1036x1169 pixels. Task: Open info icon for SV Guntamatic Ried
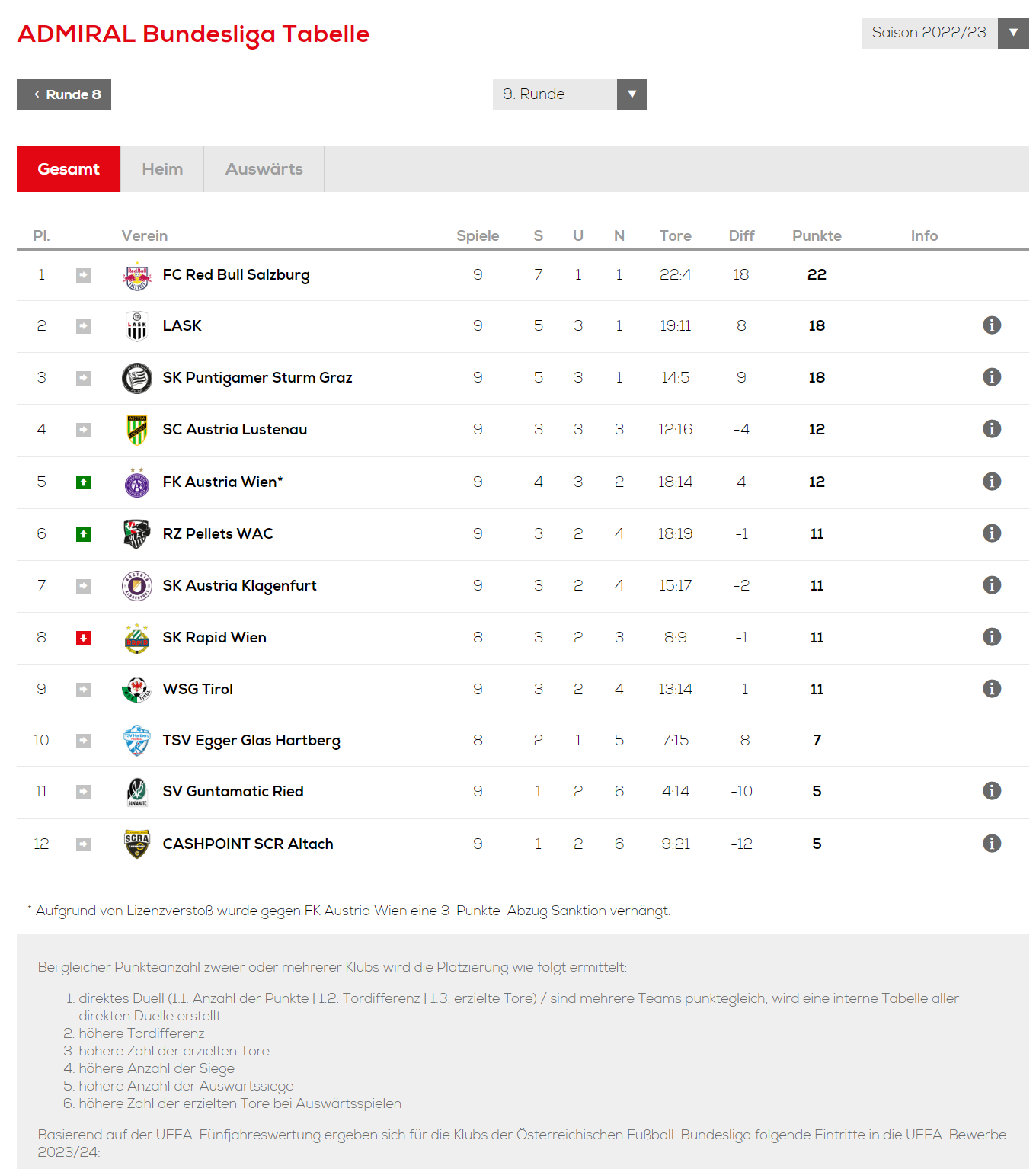991,791
